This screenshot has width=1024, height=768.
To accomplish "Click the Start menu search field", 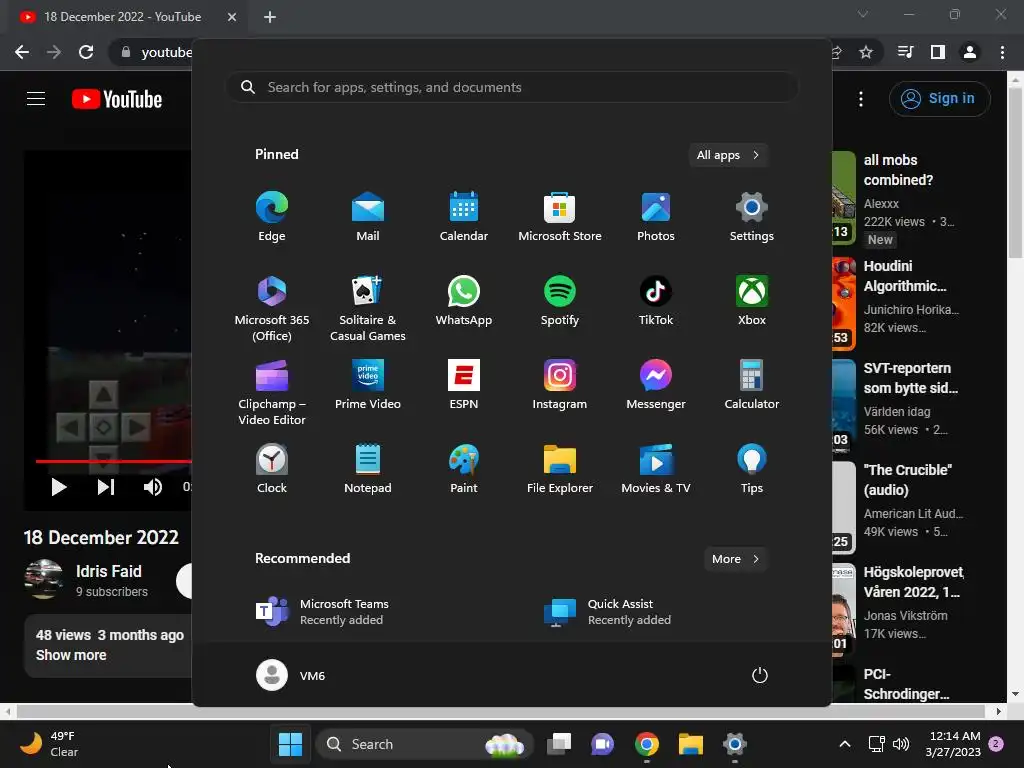I will [x=512, y=87].
